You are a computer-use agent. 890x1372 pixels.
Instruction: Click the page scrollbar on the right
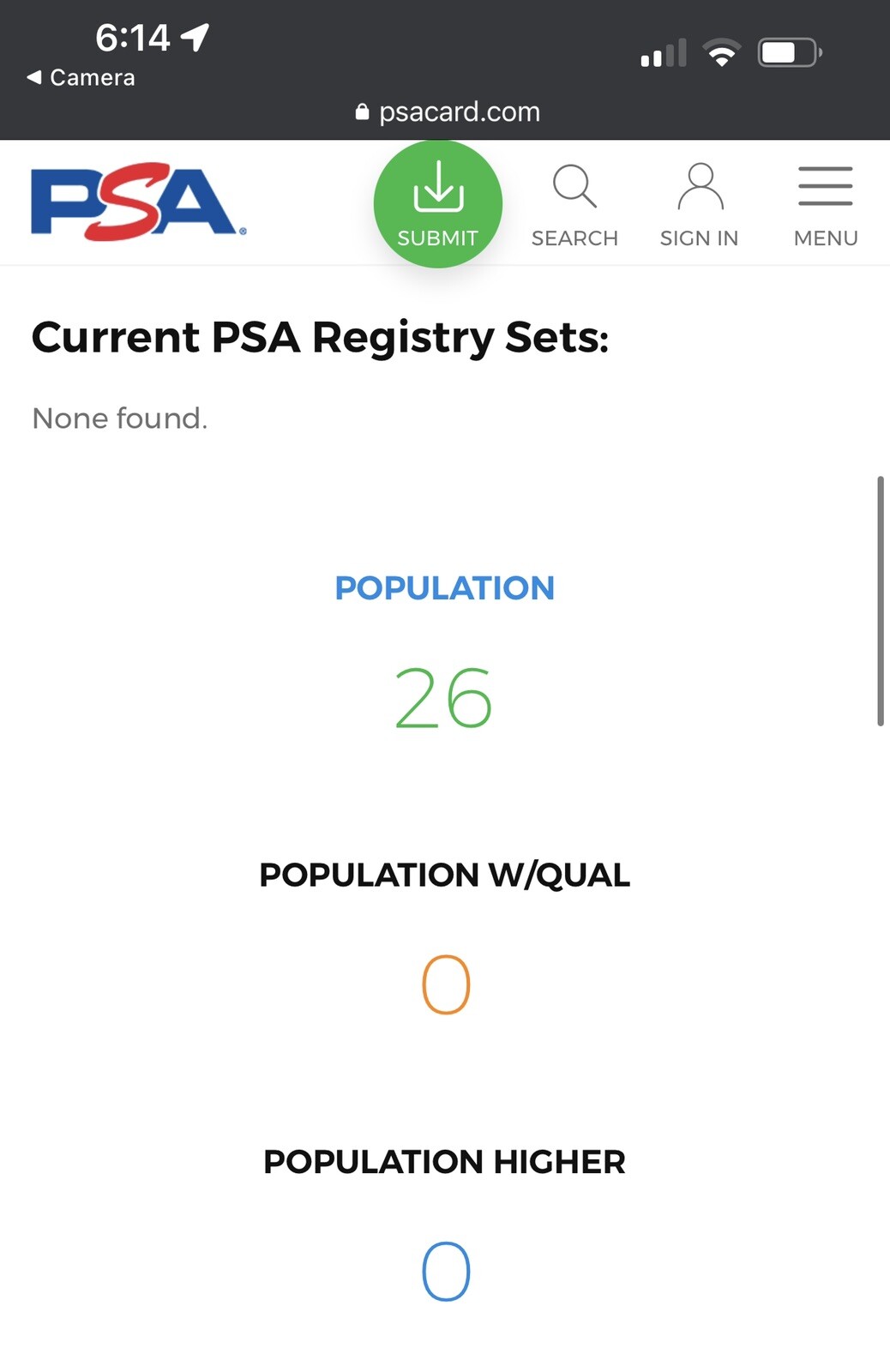(880, 601)
